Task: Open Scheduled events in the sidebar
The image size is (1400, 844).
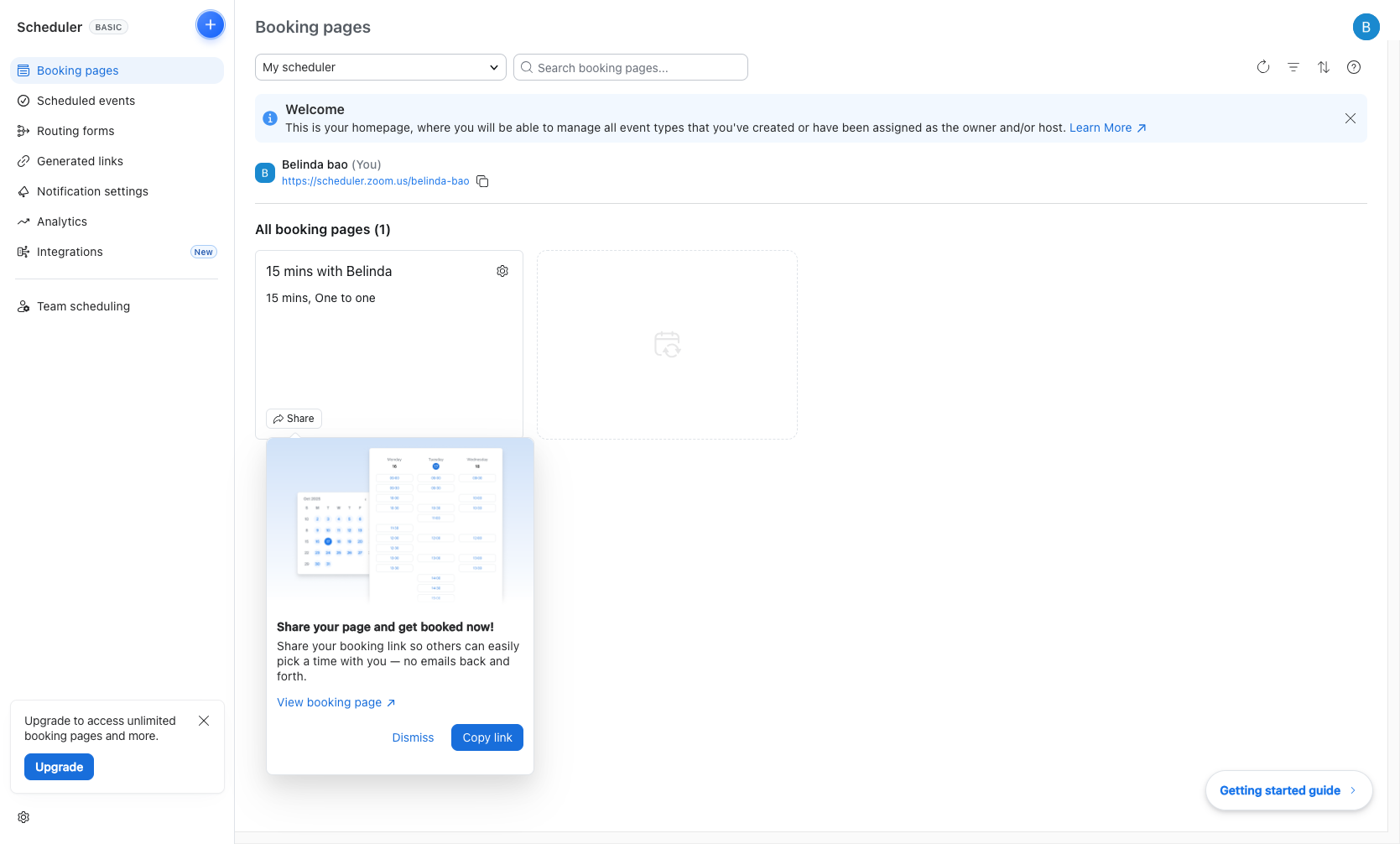Action: tap(117, 101)
